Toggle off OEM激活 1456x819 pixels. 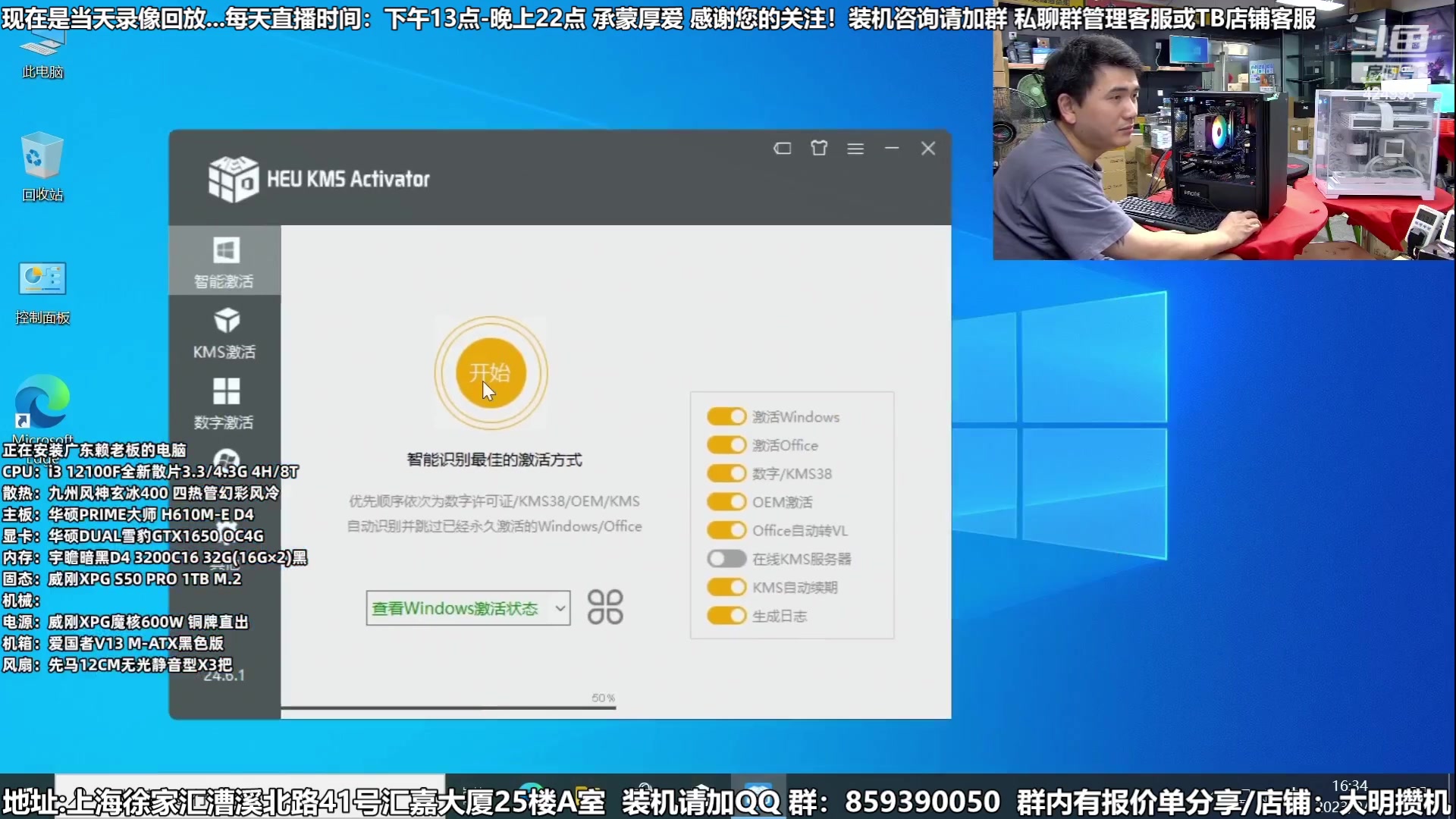pyautogui.click(x=726, y=502)
